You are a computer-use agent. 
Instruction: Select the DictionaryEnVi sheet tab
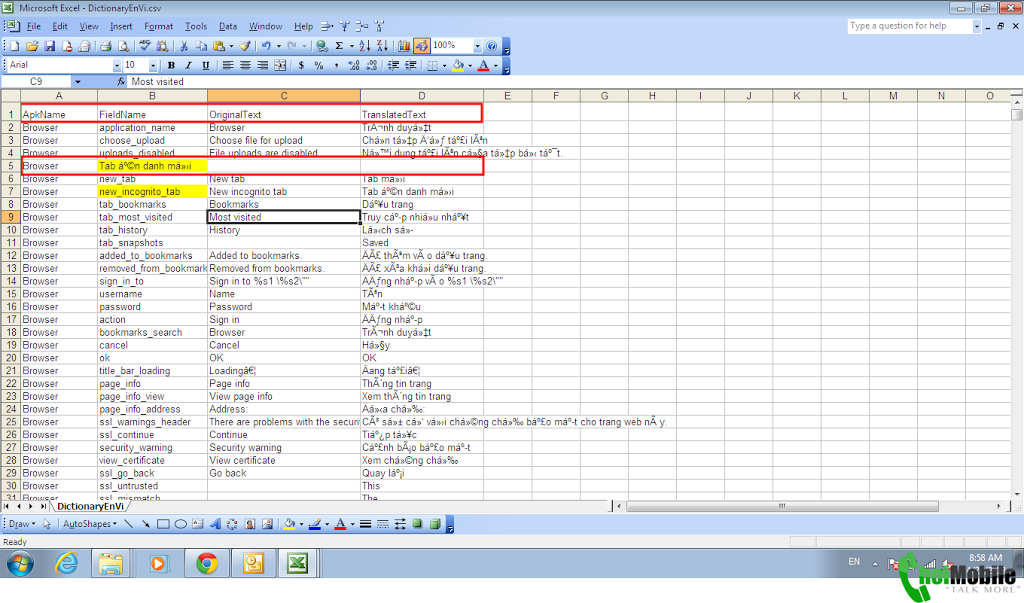90,506
